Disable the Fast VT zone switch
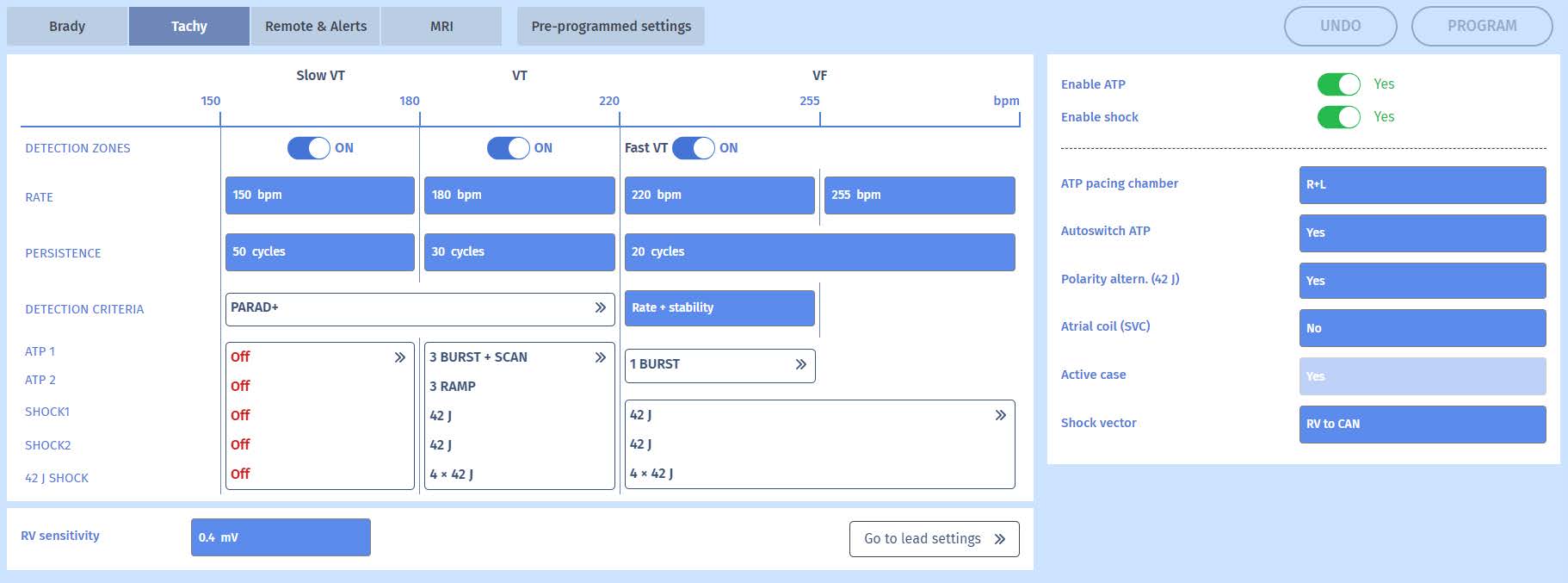This screenshot has width=1568, height=583. click(693, 148)
